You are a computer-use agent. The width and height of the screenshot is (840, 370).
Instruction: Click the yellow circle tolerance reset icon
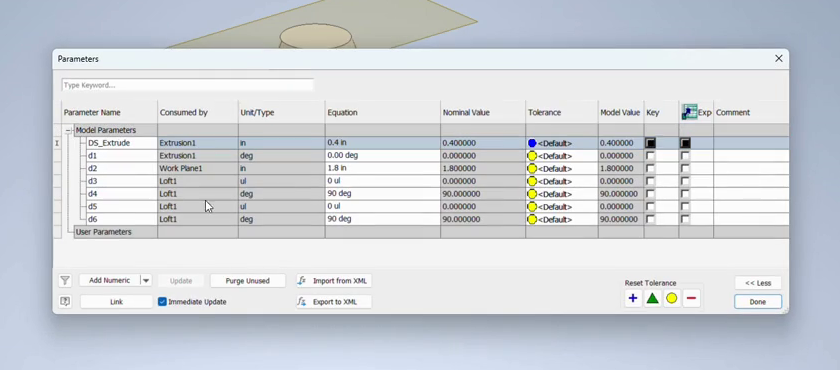coord(672,298)
